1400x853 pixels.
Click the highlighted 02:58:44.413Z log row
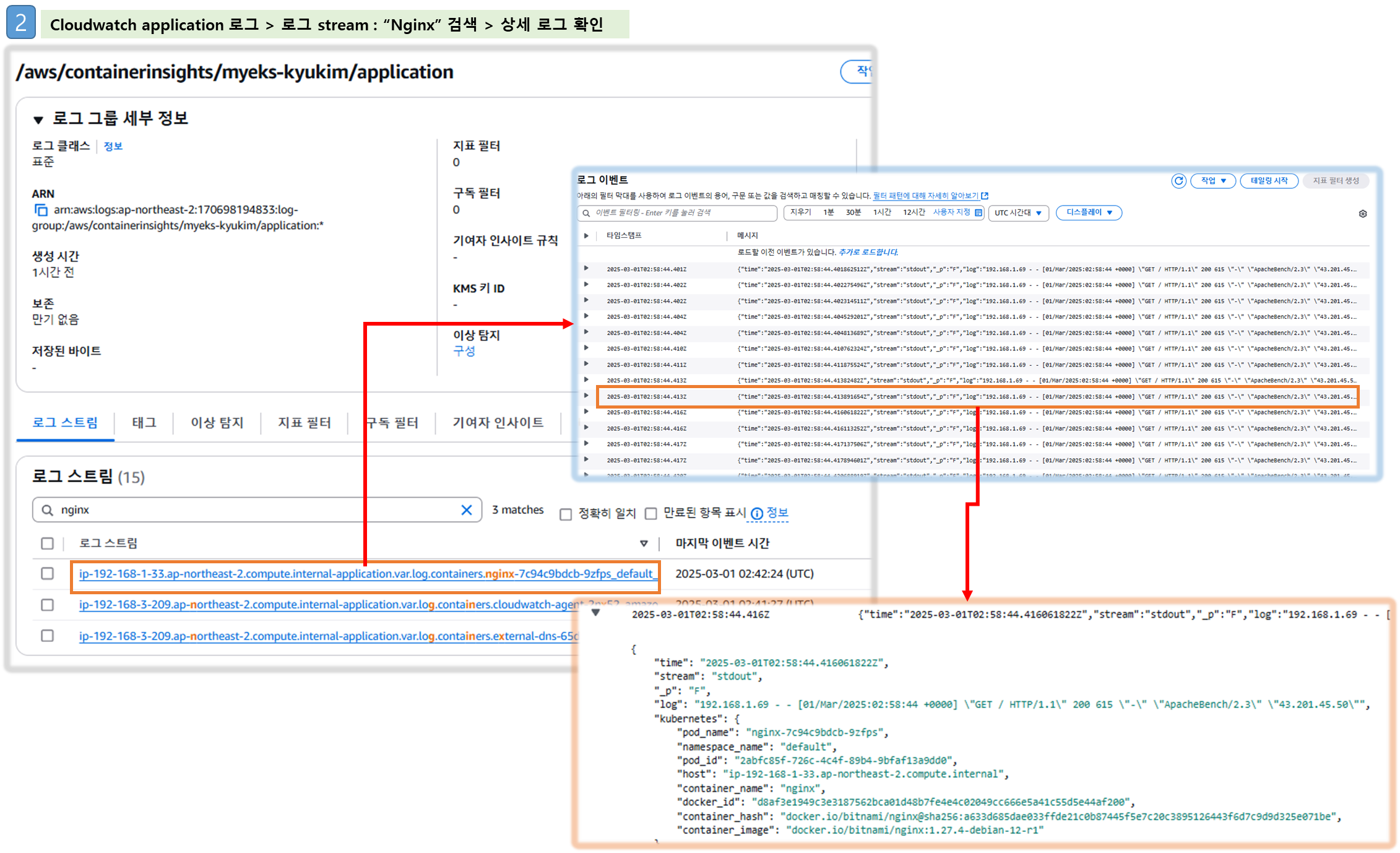tap(978, 396)
